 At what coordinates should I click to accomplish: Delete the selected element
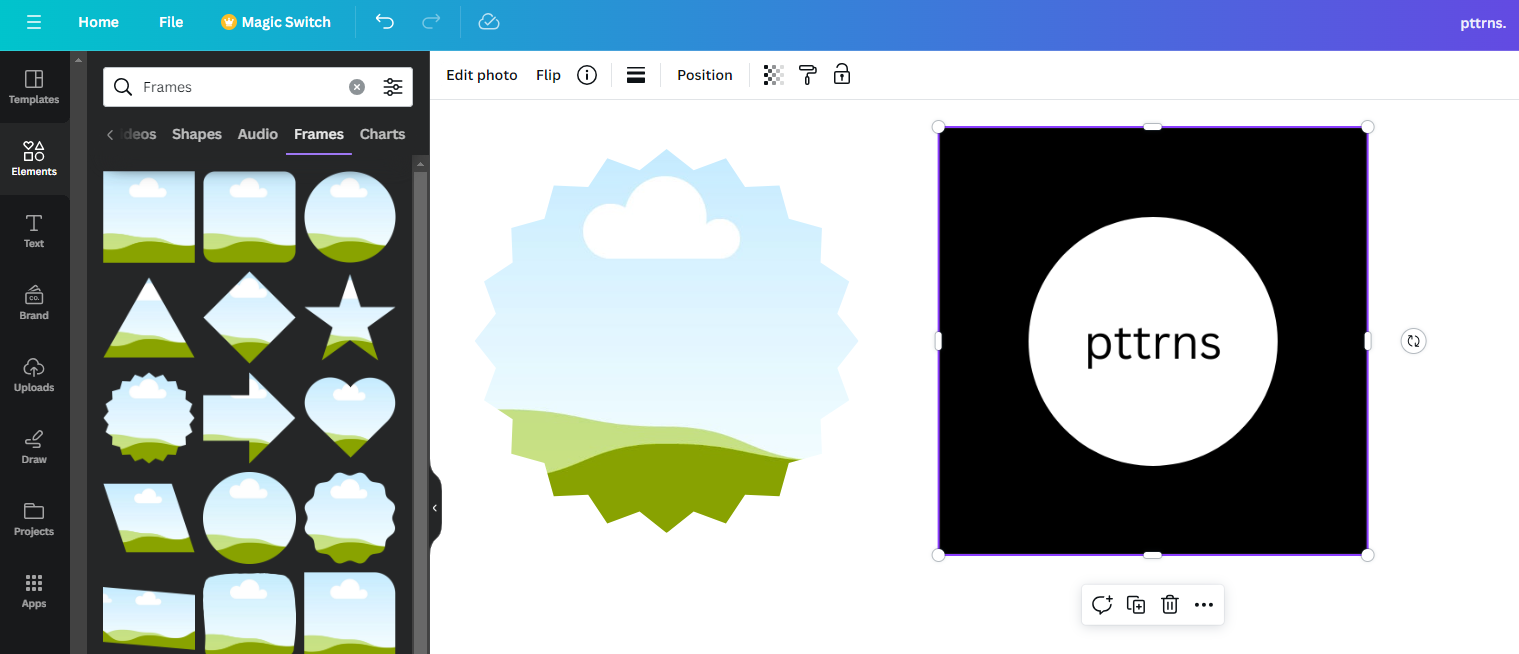[x=1170, y=605]
